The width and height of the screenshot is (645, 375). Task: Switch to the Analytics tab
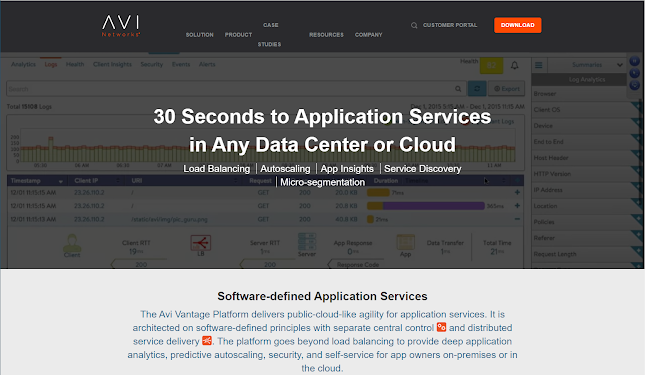pos(23,65)
